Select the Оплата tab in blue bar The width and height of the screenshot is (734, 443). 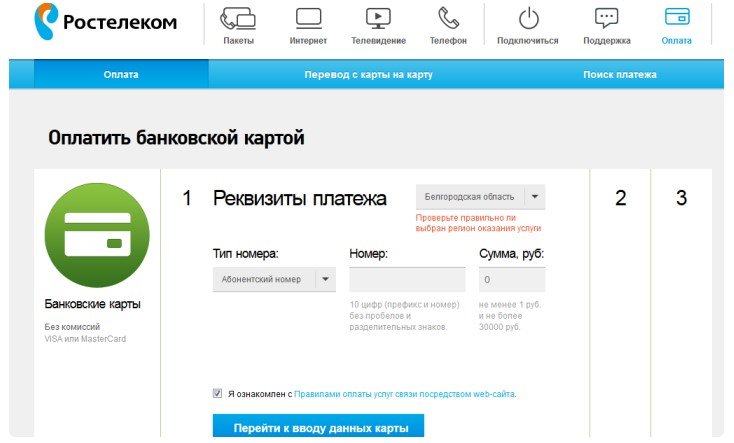click(x=121, y=75)
